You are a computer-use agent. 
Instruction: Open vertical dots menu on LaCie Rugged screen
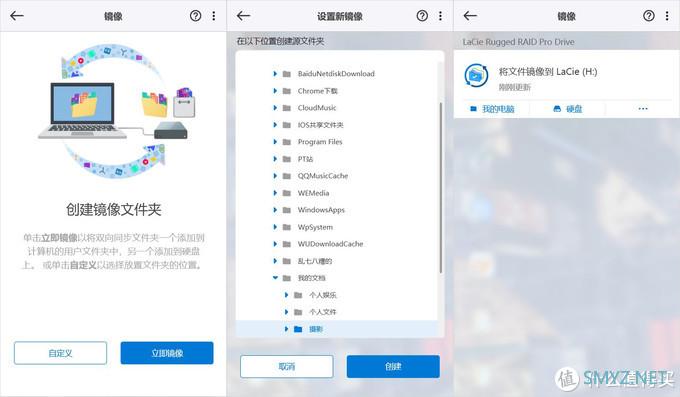click(667, 16)
